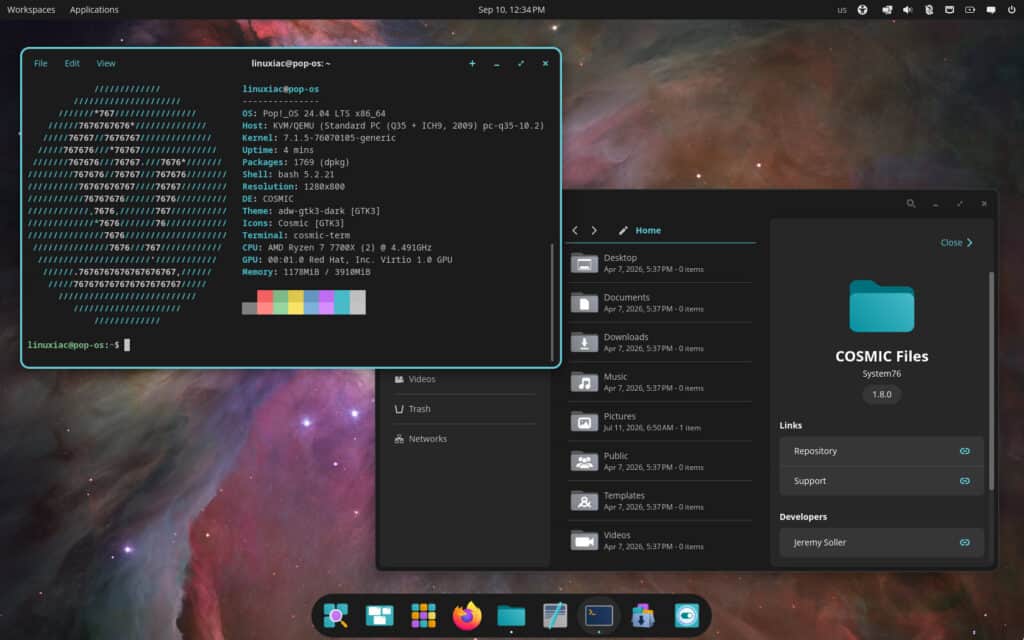
Task: Select Networks in the Files sidebar
Action: [x=465, y=440]
